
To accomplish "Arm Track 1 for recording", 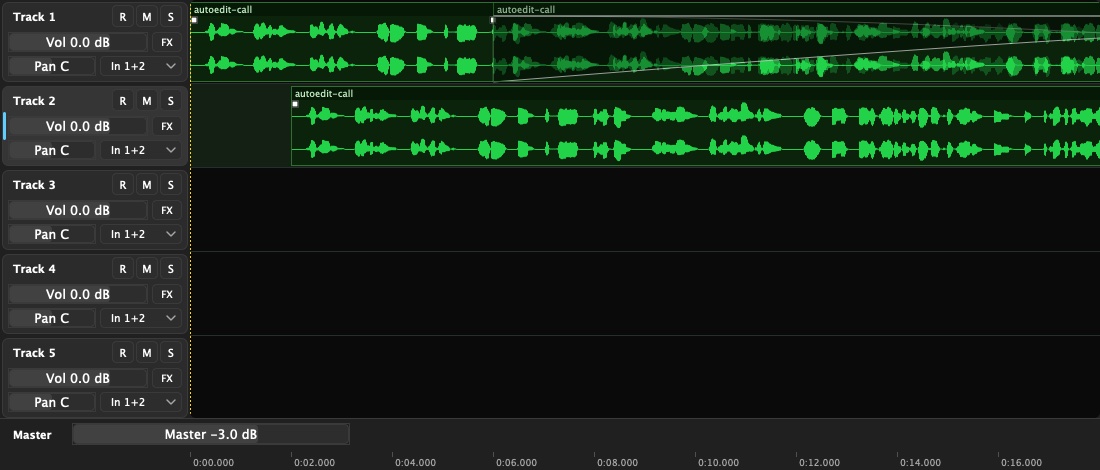I will (x=123, y=17).
